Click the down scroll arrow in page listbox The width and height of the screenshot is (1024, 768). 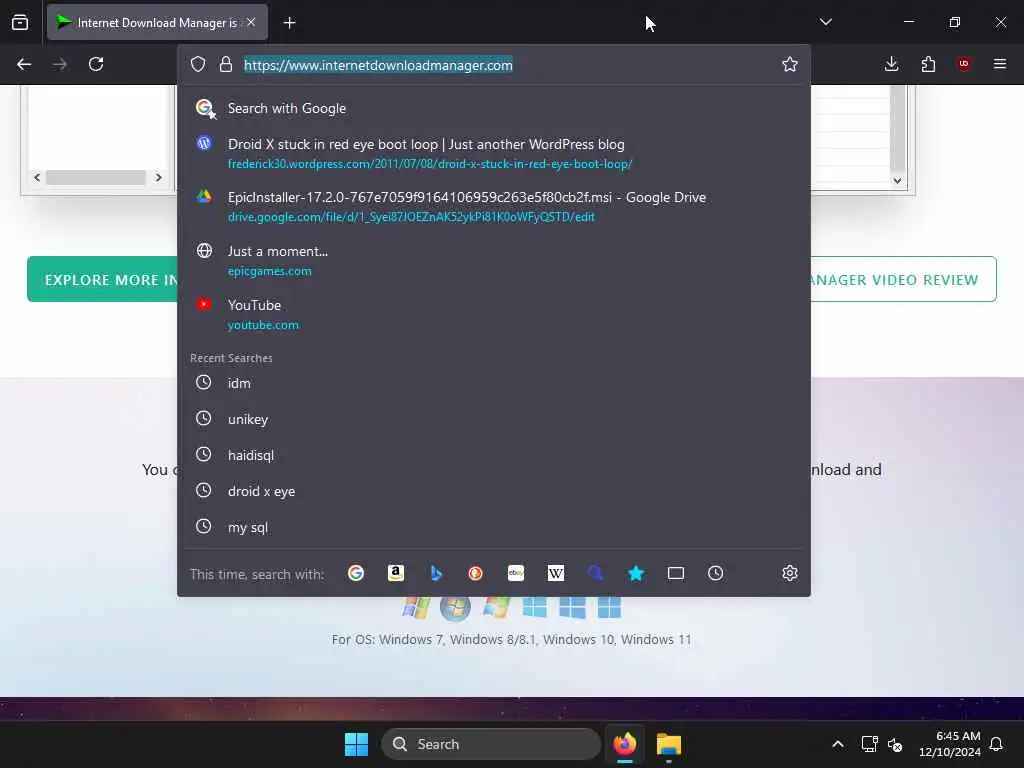coord(897,181)
